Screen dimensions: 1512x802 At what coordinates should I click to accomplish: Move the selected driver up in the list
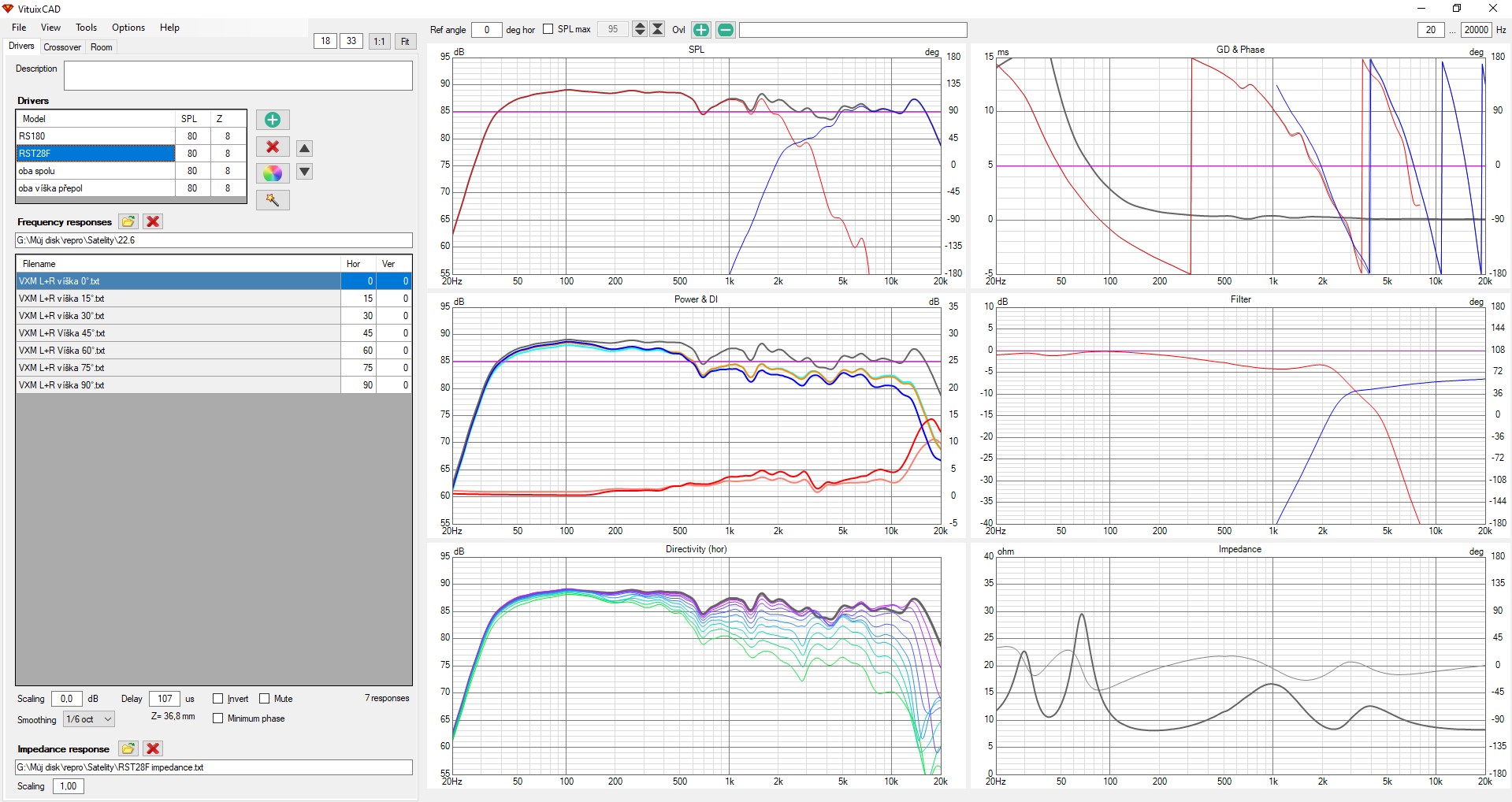coord(304,148)
